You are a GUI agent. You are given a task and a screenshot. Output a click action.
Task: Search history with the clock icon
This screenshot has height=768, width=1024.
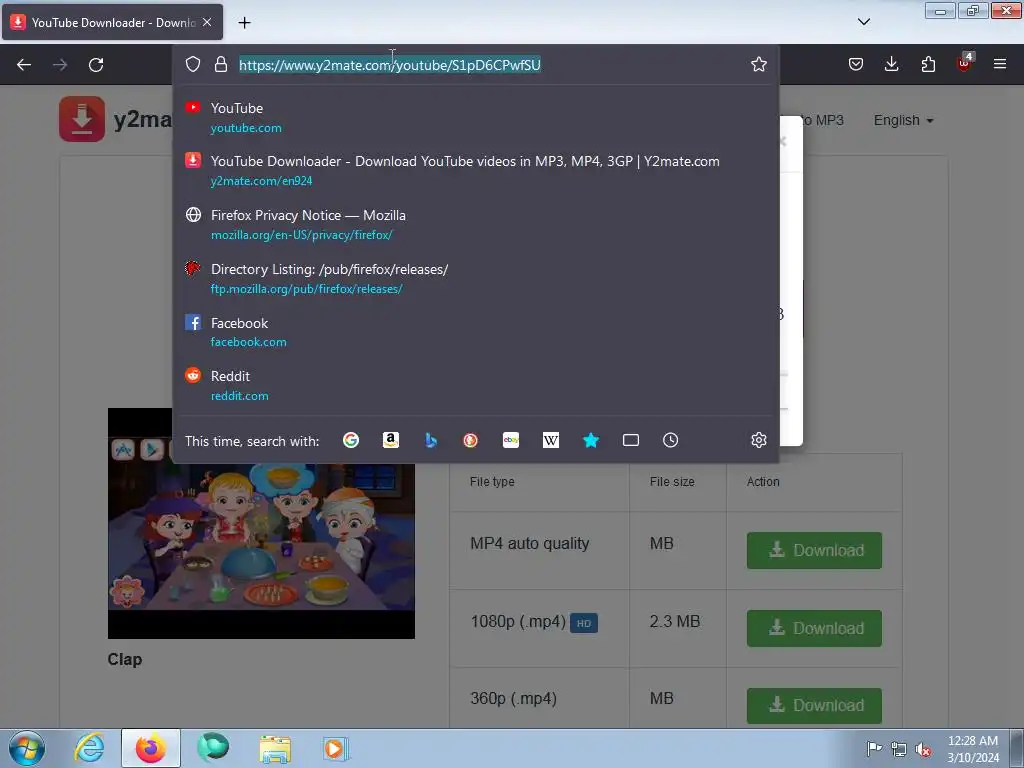point(670,440)
